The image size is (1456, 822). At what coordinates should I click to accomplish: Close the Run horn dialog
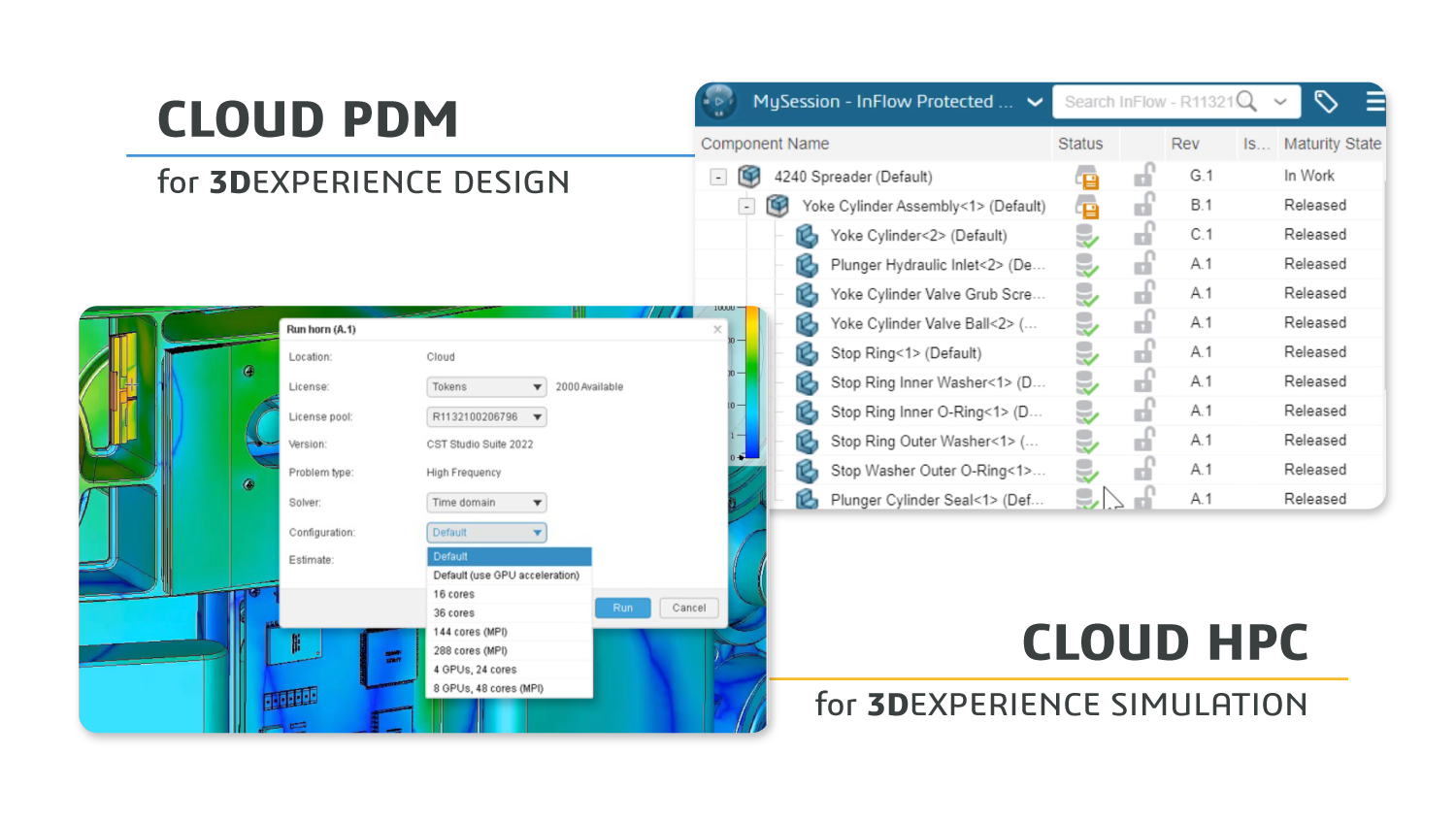click(717, 330)
